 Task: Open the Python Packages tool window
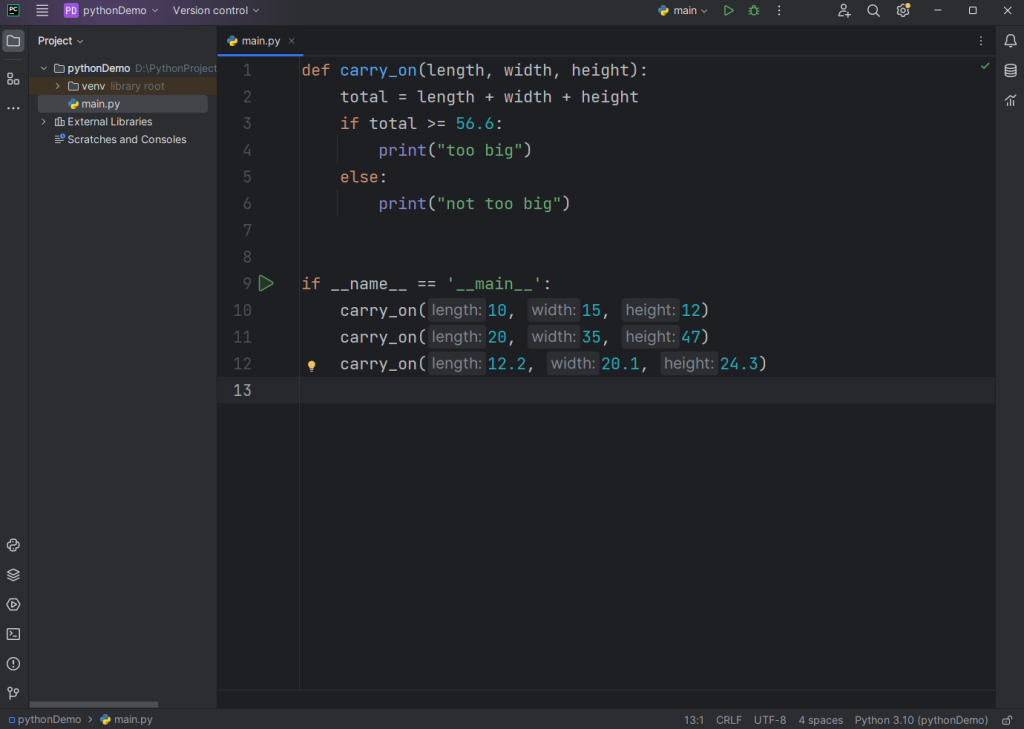click(13, 575)
